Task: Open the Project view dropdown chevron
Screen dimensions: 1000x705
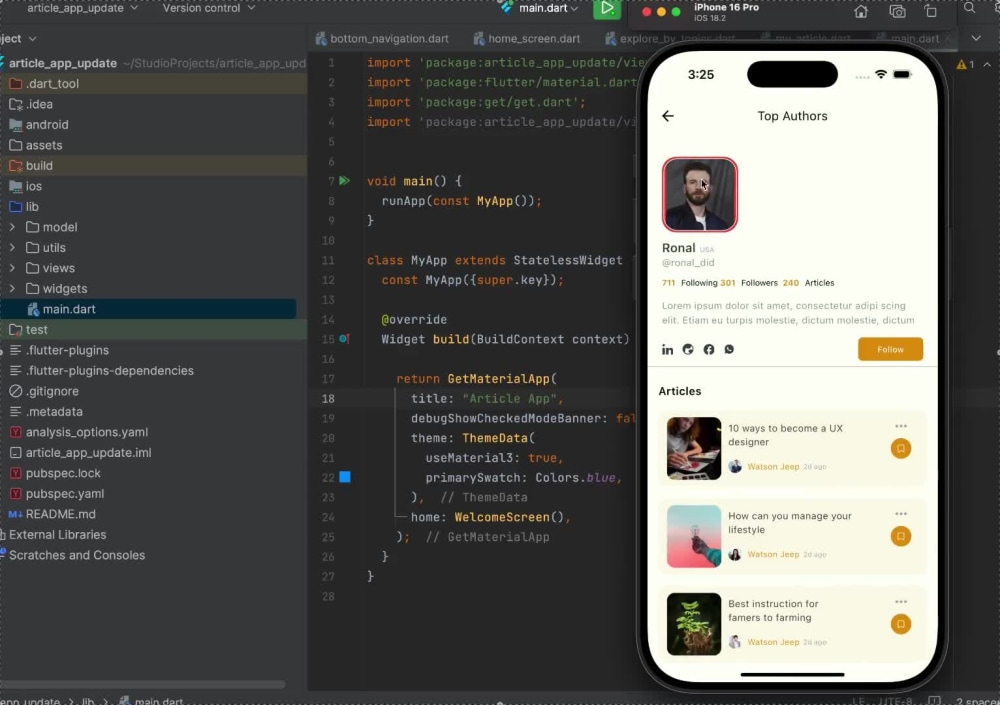Action: [32, 39]
